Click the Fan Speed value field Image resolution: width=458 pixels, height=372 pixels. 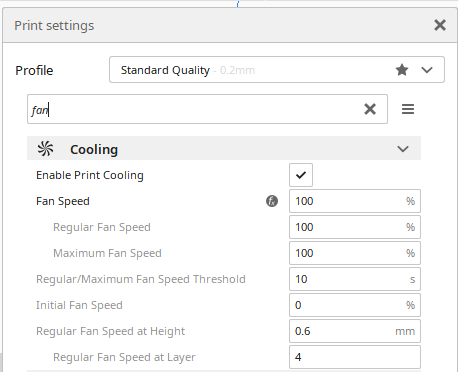click(x=355, y=201)
